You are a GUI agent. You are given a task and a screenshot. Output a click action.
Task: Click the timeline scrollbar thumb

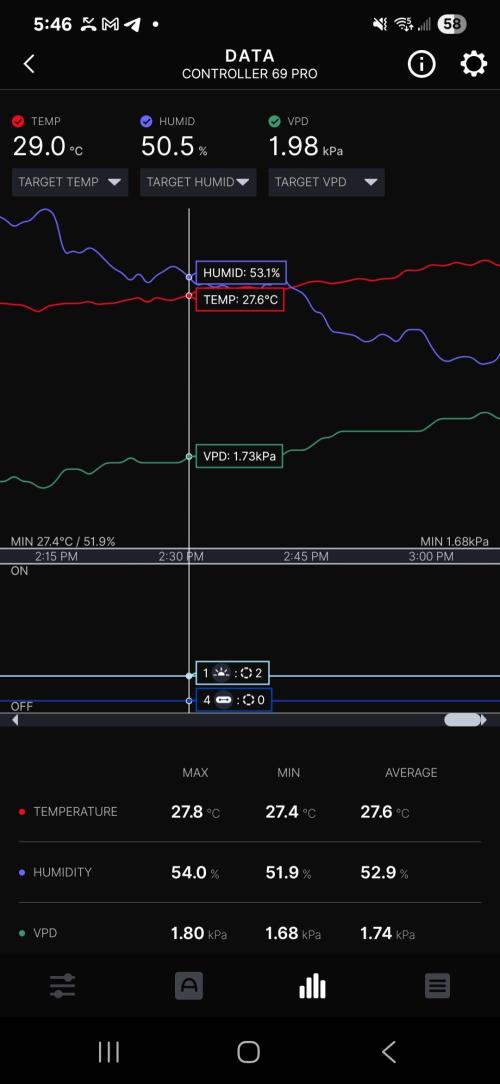[463, 720]
